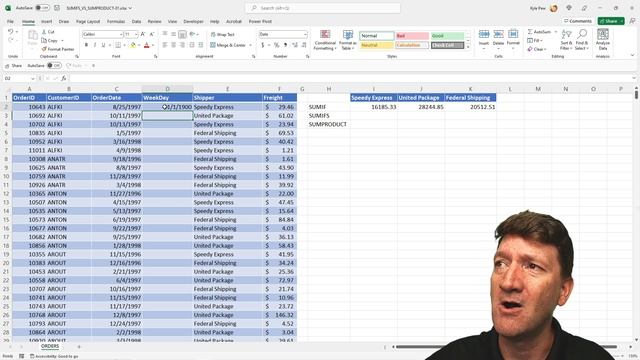Click the Analyze Data icon
The width and height of the screenshot is (640, 360).
coord(603,34)
